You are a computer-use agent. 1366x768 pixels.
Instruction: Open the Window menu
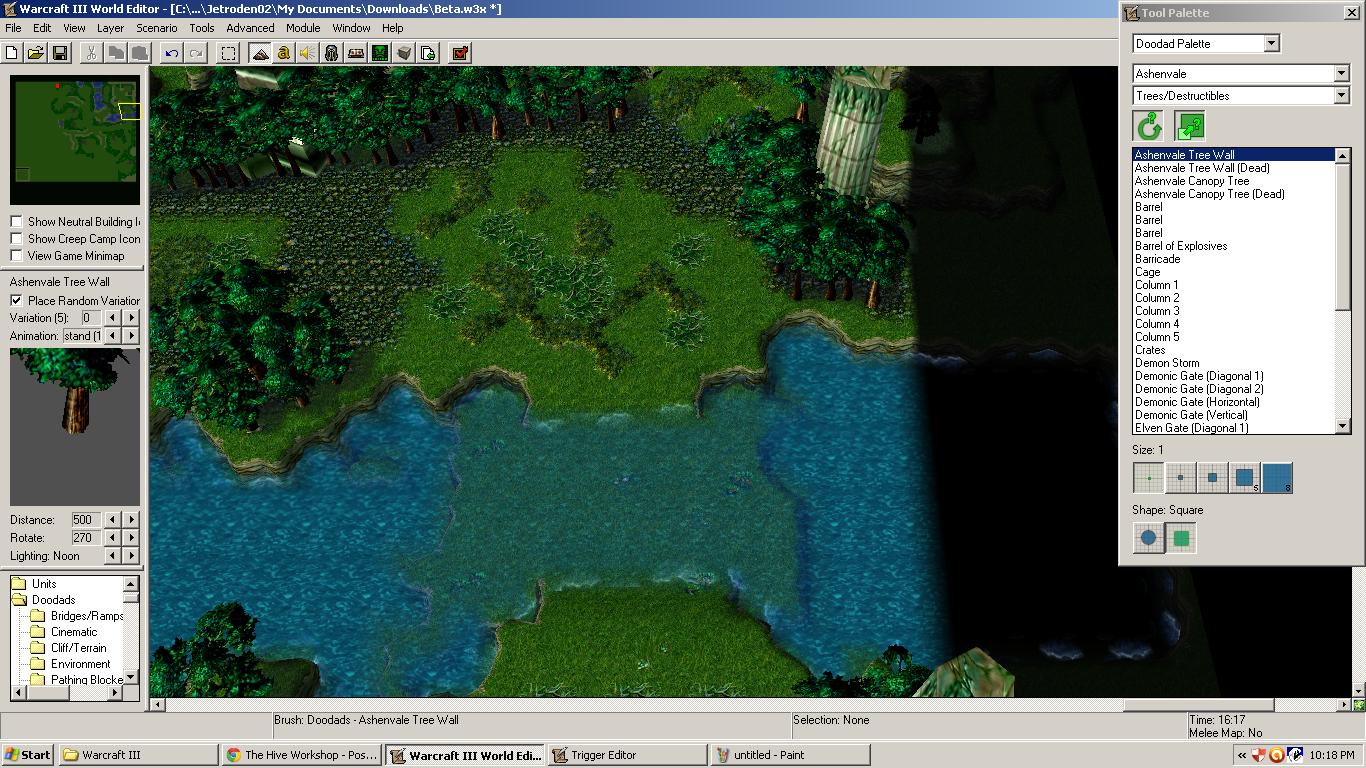(x=351, y=28)
